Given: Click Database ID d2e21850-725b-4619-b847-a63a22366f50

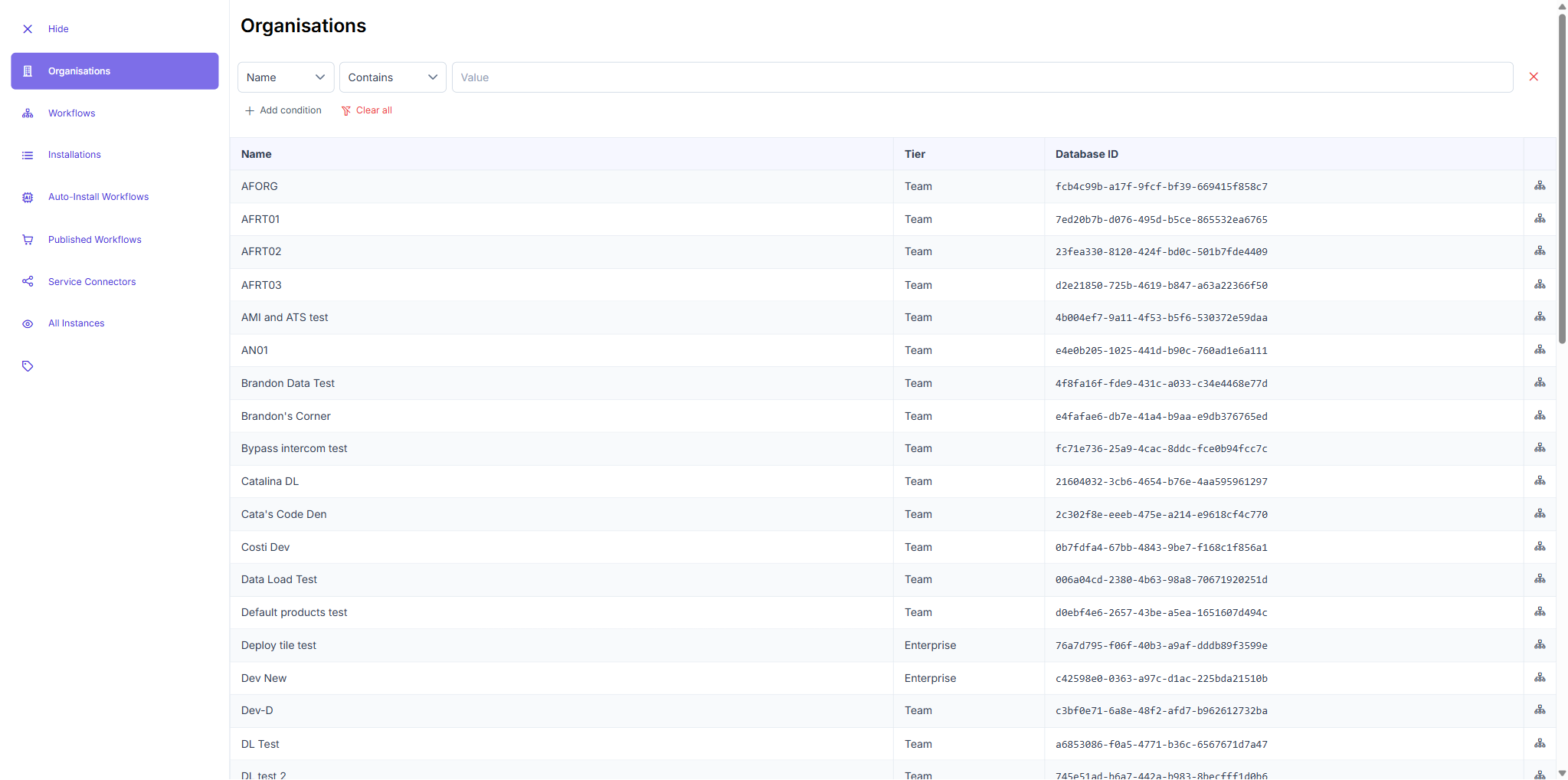Looking at the screenshot, I should (x=1161, y=285).
